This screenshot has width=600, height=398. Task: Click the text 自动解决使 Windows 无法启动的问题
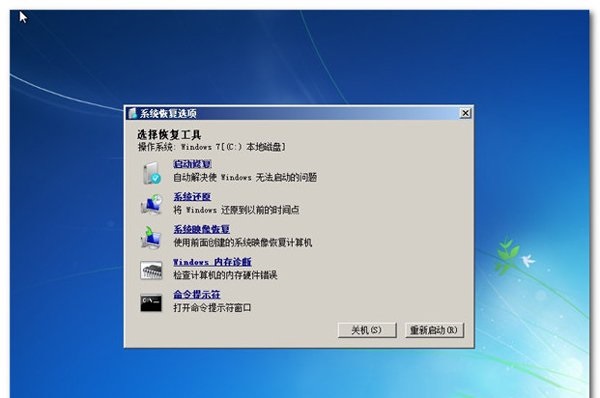[245, 178]
